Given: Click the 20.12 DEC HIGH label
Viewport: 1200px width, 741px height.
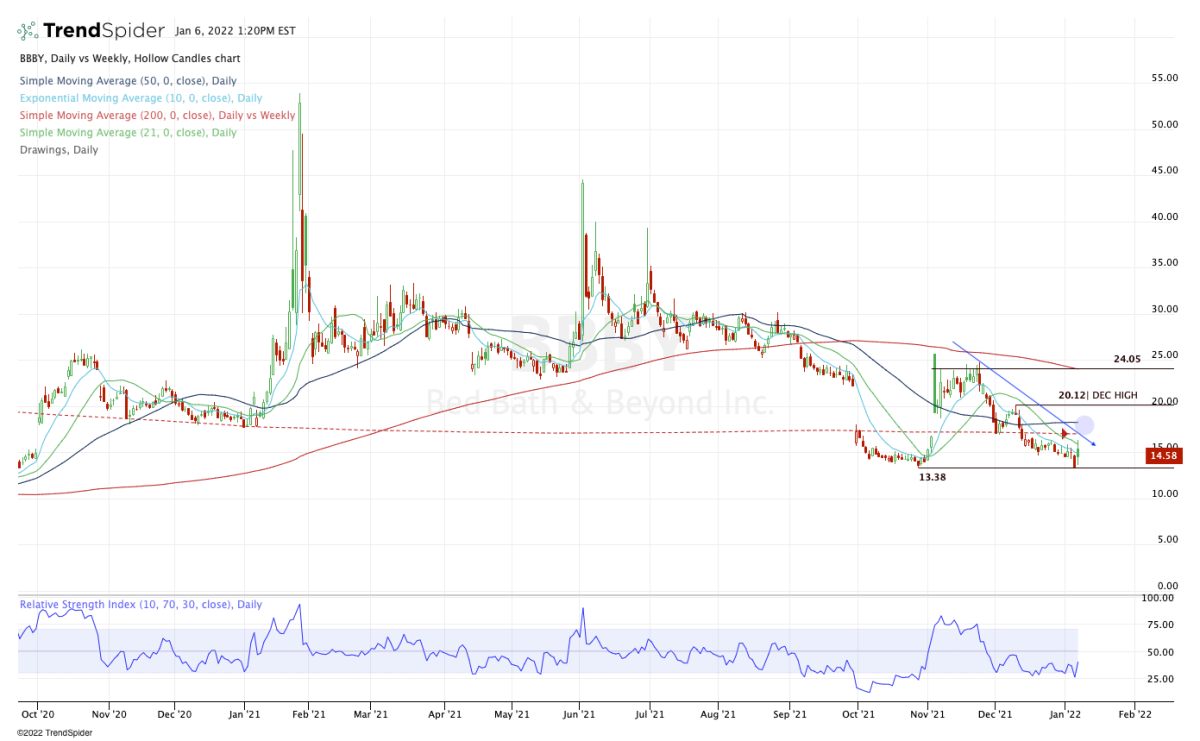Looking at the screenshot, I should point(1097,395).
